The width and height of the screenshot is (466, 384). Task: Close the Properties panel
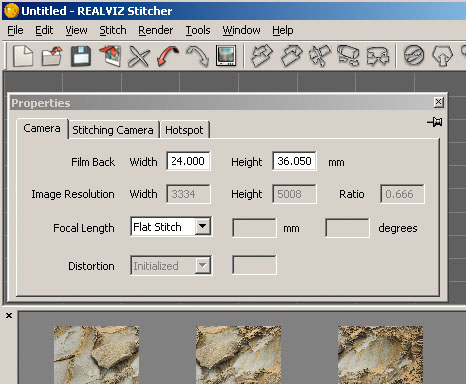pyautogui.click(x=439, y=102)
